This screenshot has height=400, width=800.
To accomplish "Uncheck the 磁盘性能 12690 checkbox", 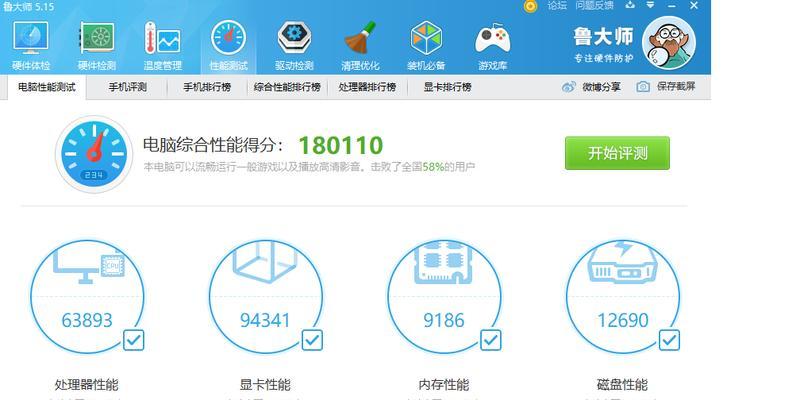I will (x=669, y=340).
